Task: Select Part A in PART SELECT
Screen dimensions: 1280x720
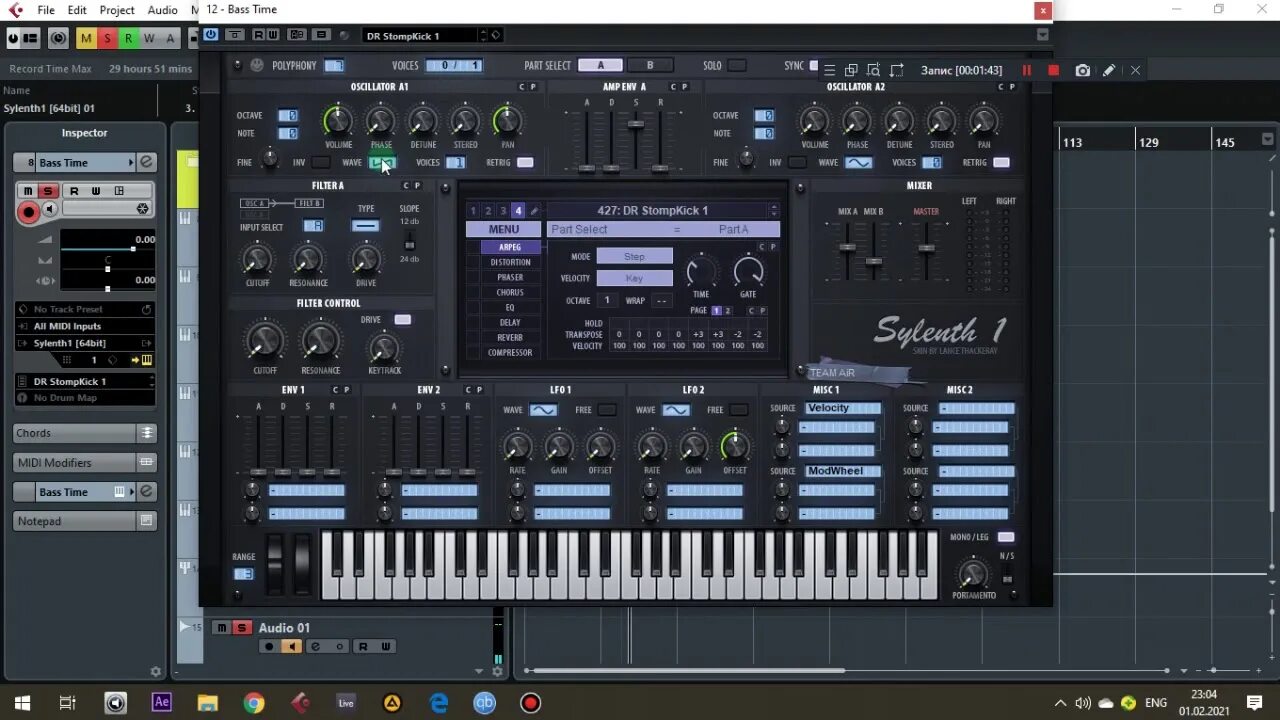Action: (x=600, y=65)
